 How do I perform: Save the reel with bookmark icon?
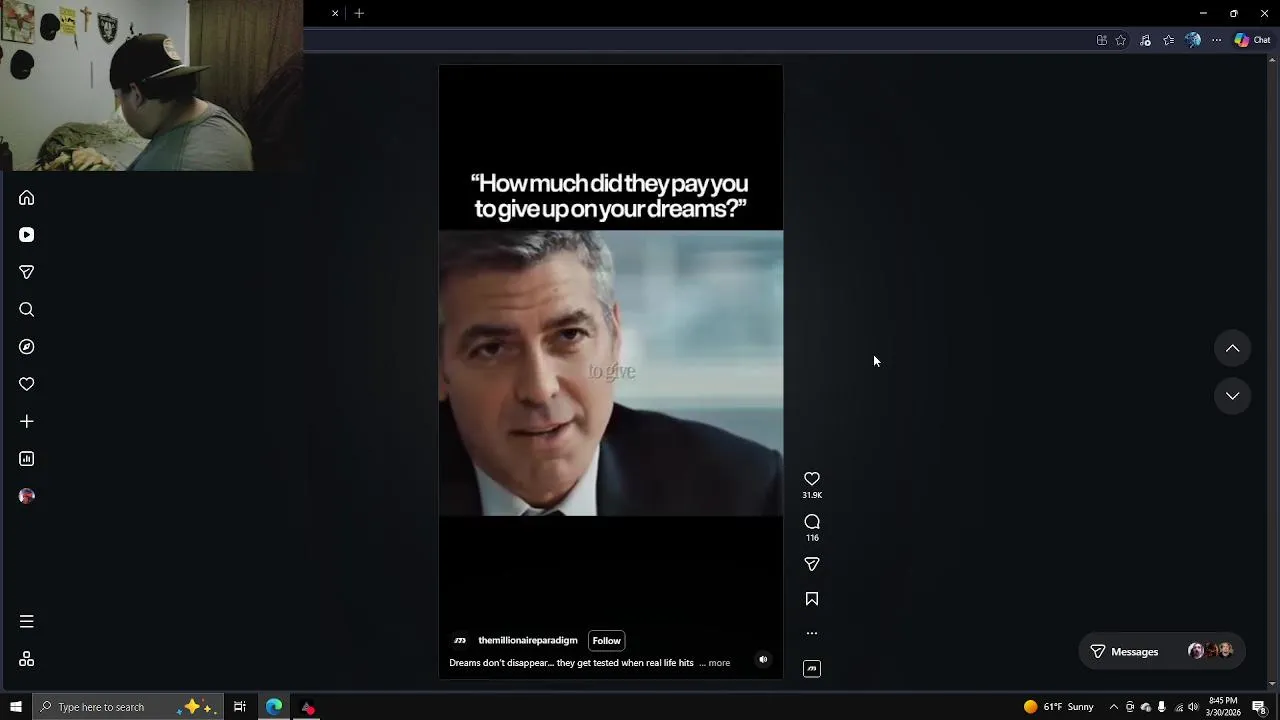812,599
